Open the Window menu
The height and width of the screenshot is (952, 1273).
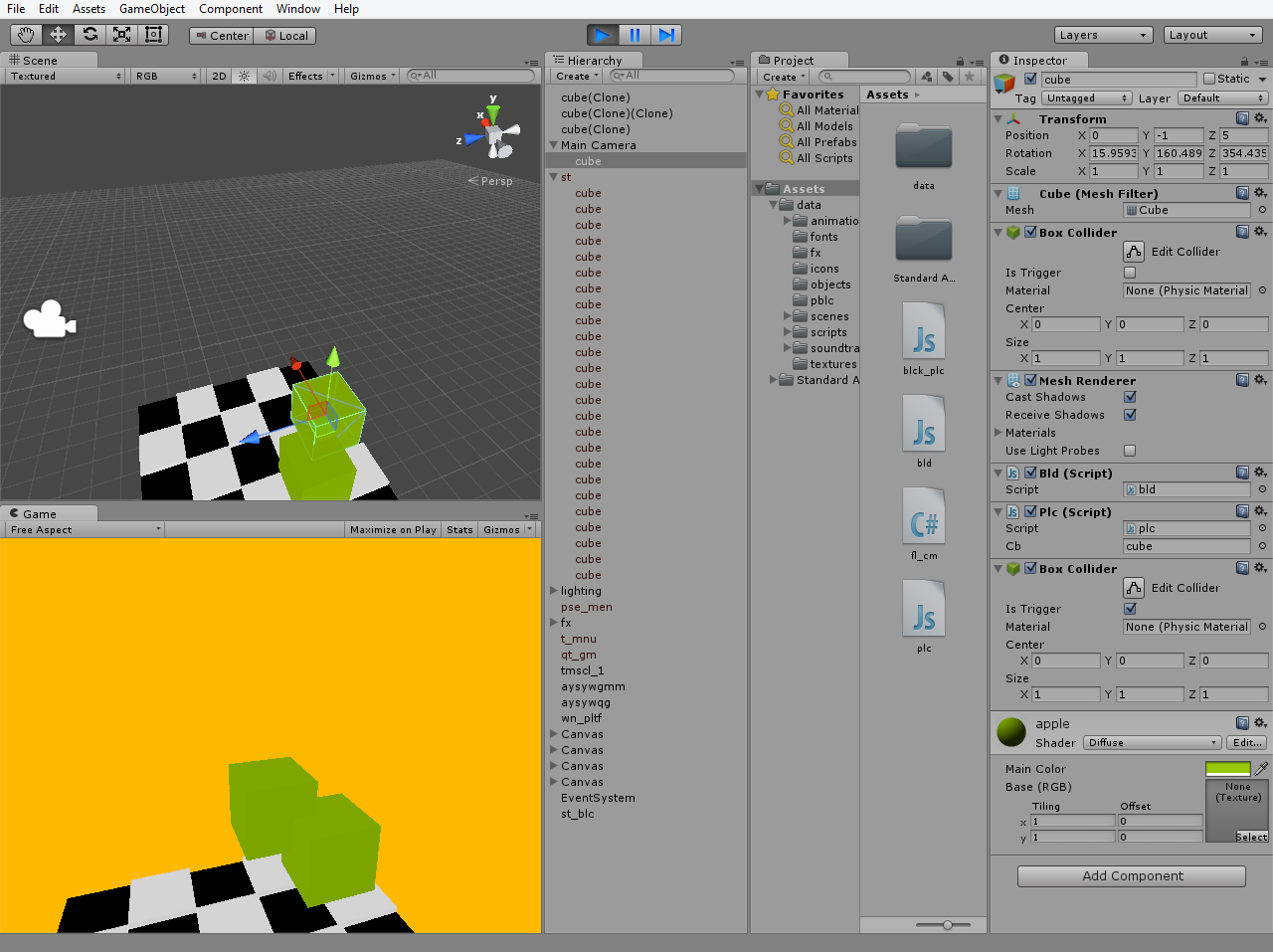(298, 9)
